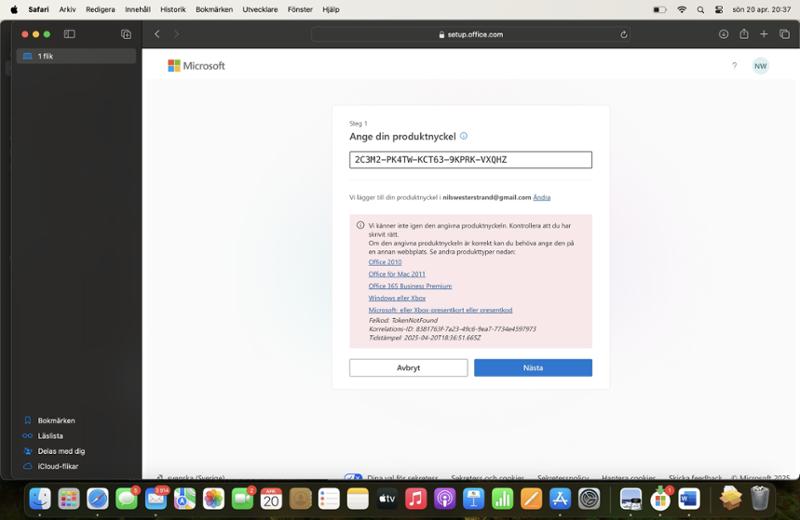Open Maps from the Dock
Screen dimensions: 800x520
(184, 499)
